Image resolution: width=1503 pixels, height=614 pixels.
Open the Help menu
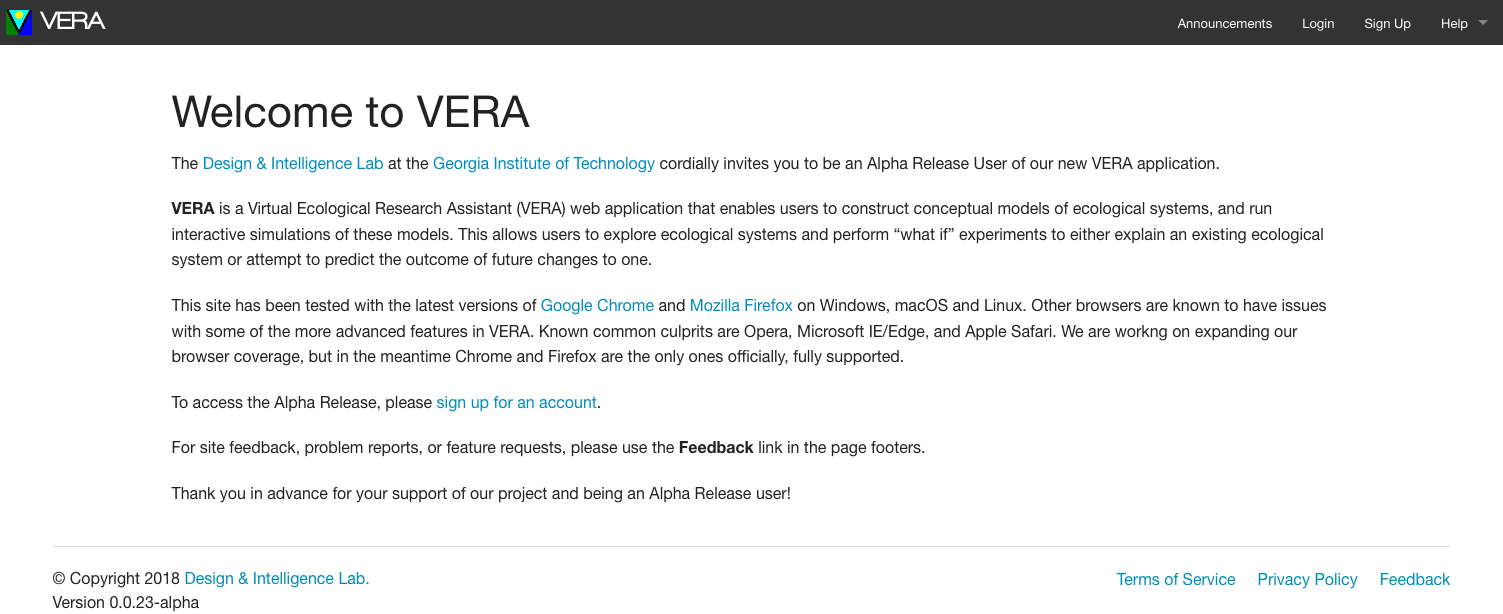pyautogui.click(x=1454, y=24)
